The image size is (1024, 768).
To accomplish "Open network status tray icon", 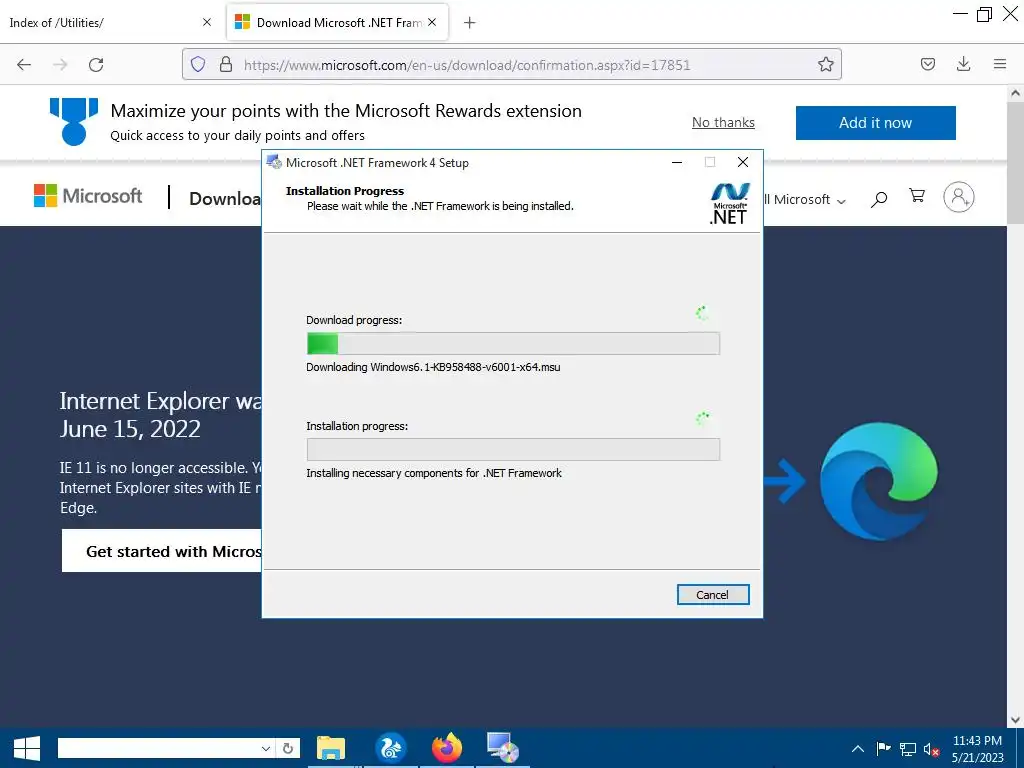I will point(908,749).
